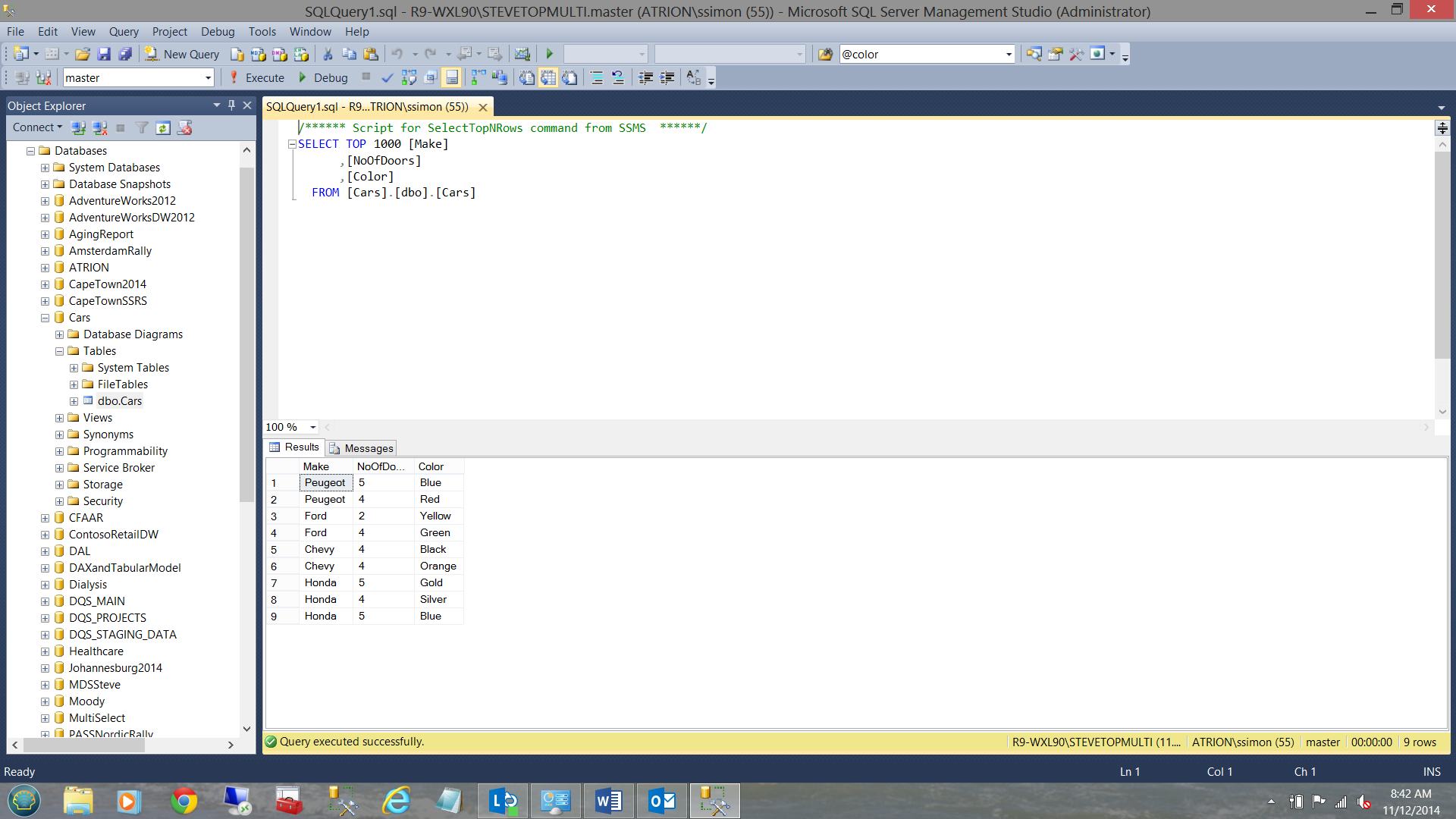
Task: Click the Open File folder icon
Action: (83, 54)
